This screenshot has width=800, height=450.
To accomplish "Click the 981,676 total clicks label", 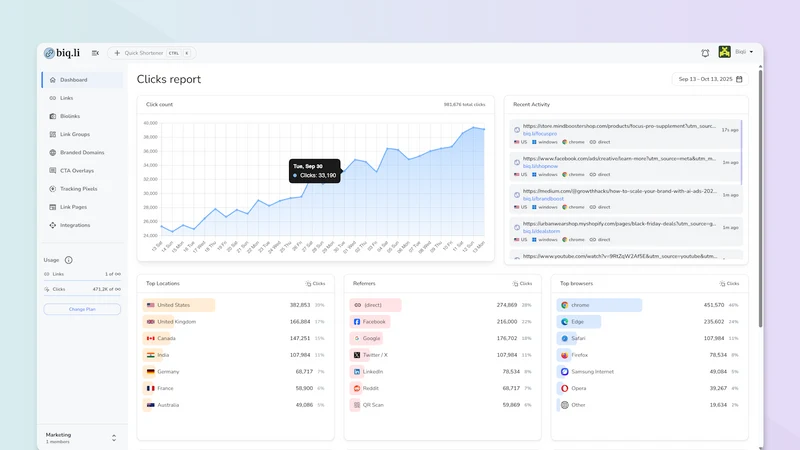I will tap(464, 105).
